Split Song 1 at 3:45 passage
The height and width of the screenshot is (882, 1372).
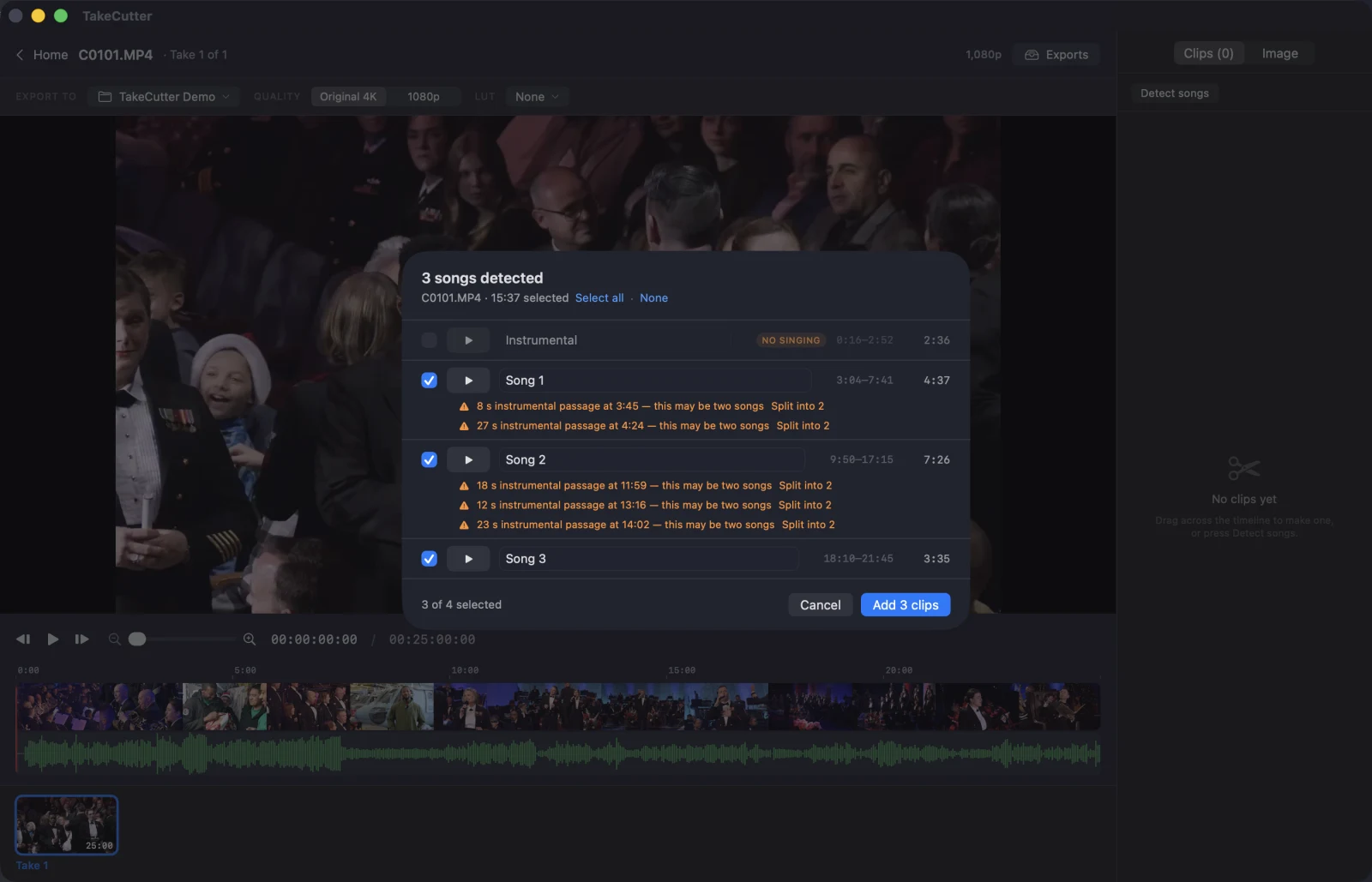click(797, 406)
